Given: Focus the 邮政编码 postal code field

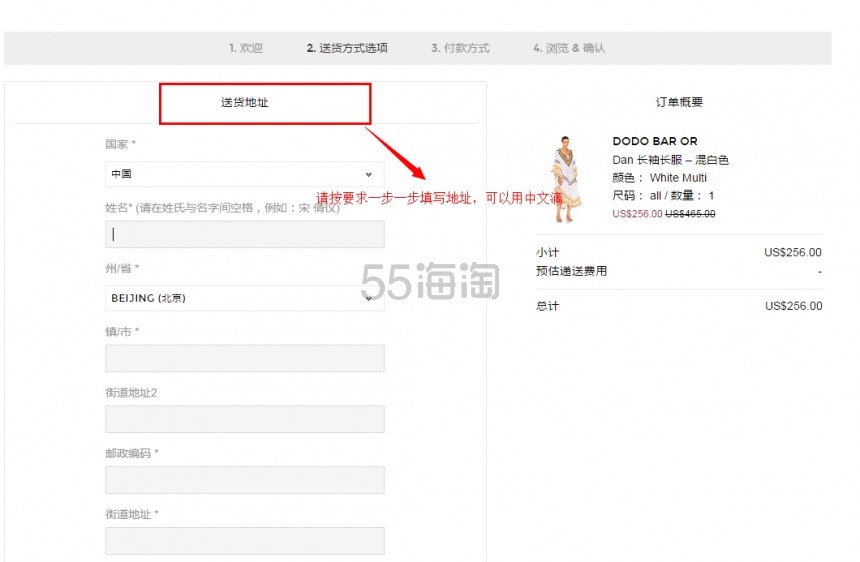Looking at the screenshot, I should point(245,480).
